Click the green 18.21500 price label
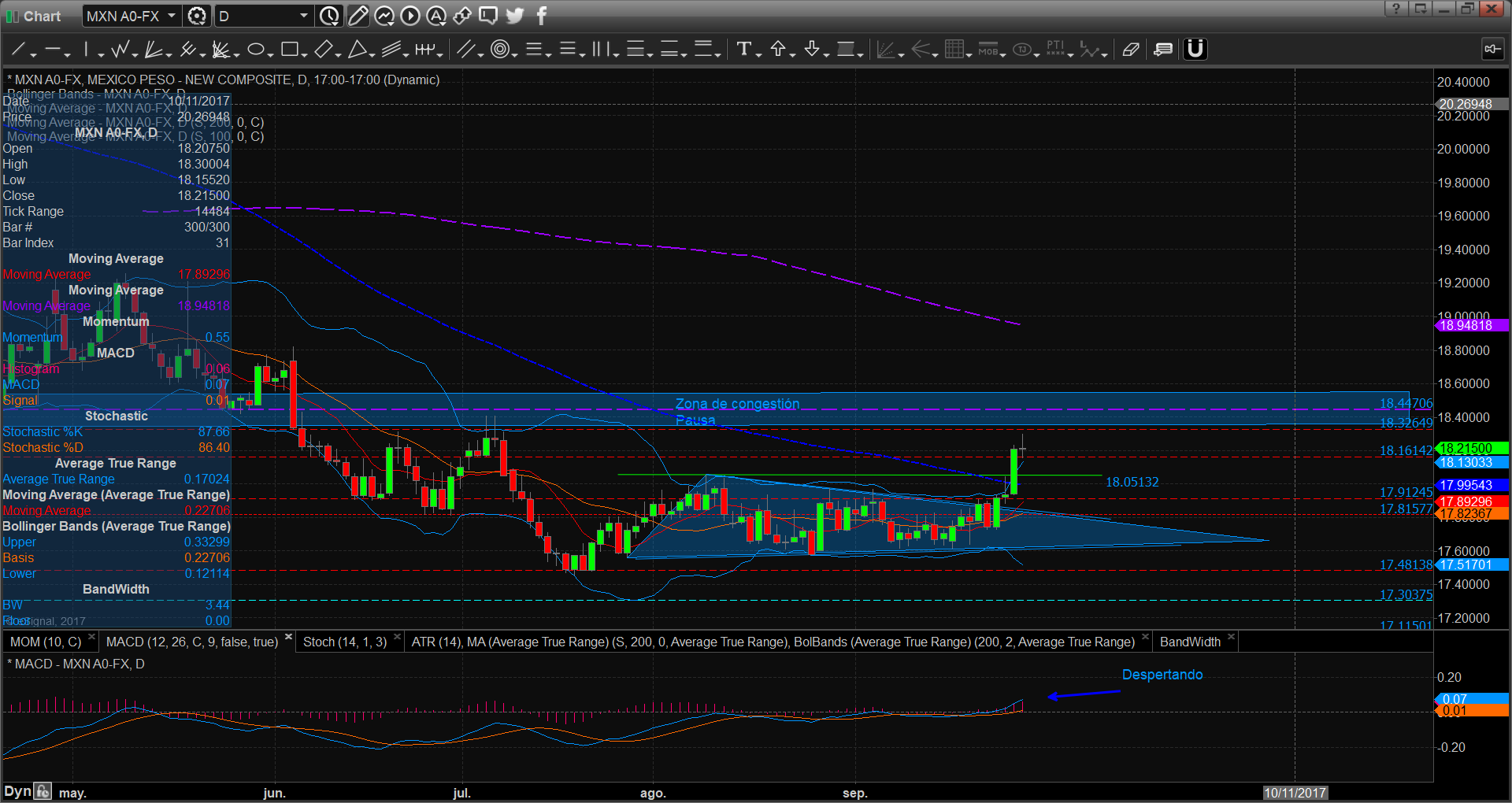 coord(1471,448)
